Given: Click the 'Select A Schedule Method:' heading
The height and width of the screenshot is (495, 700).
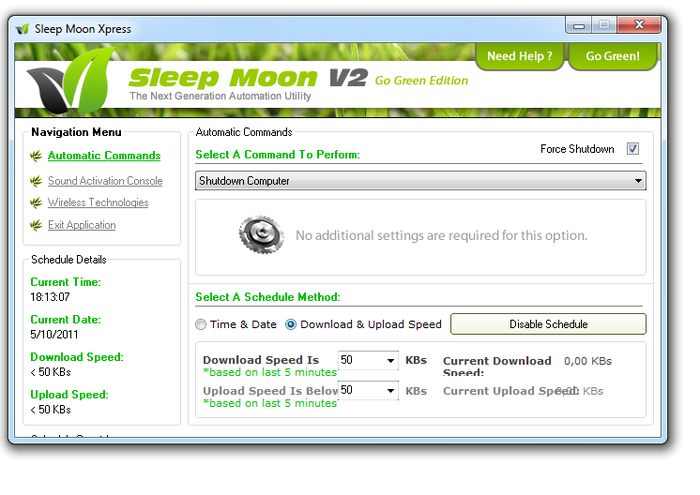Looking at the screenshot, I should click(268, 297).
